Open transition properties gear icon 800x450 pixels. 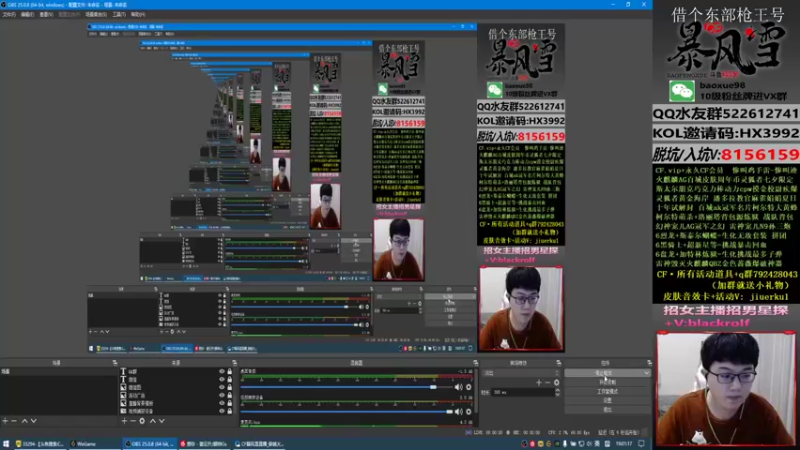(556, 382)
